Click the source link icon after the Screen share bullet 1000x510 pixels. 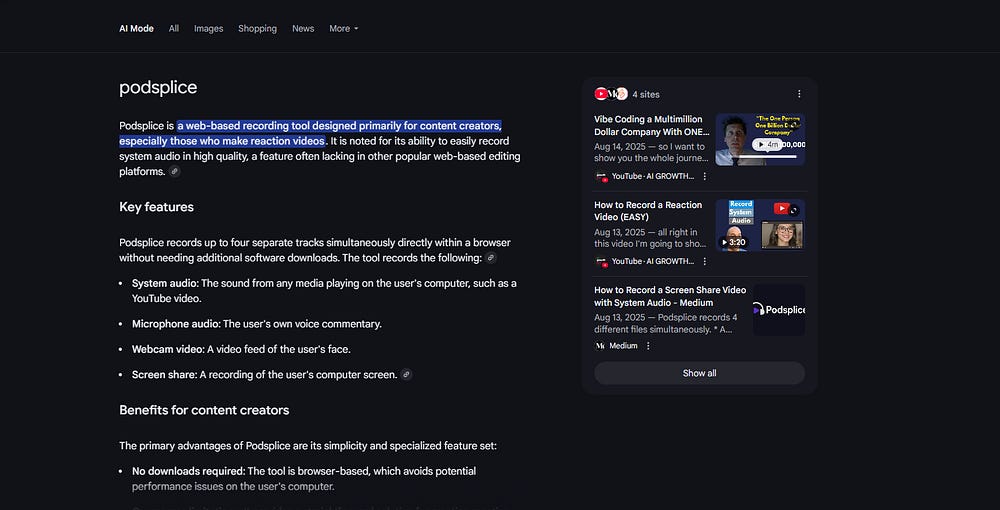(406, 375)
